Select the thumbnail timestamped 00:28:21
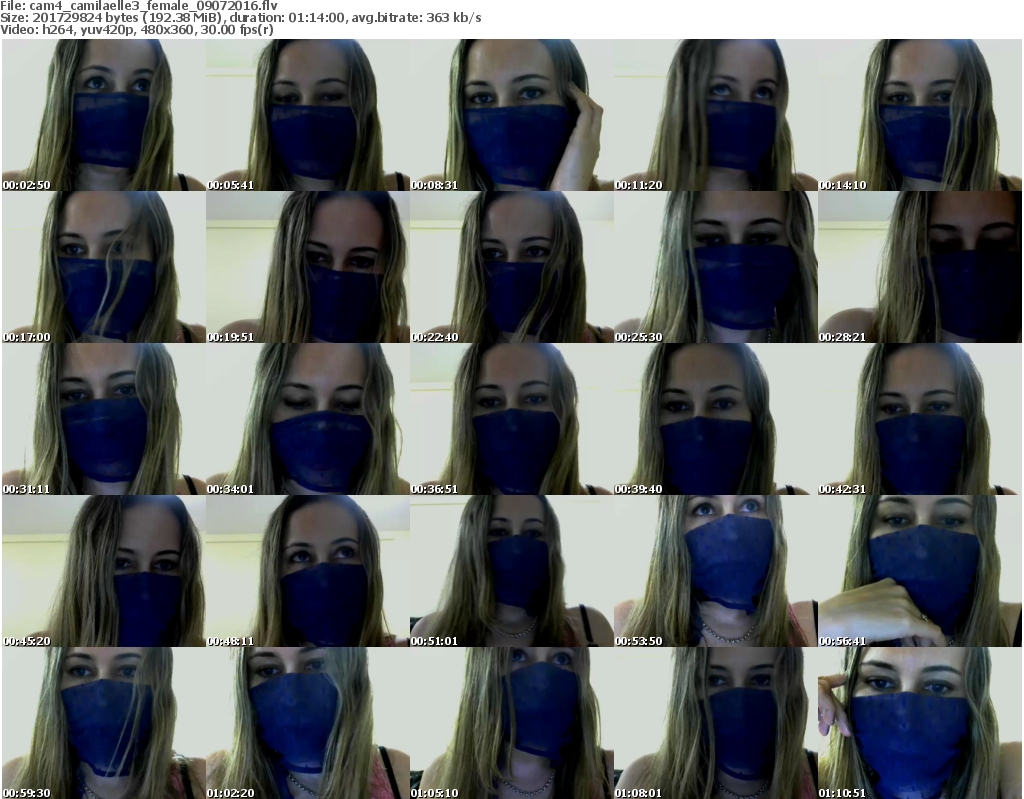1024x799 pixels. (920, 267)
